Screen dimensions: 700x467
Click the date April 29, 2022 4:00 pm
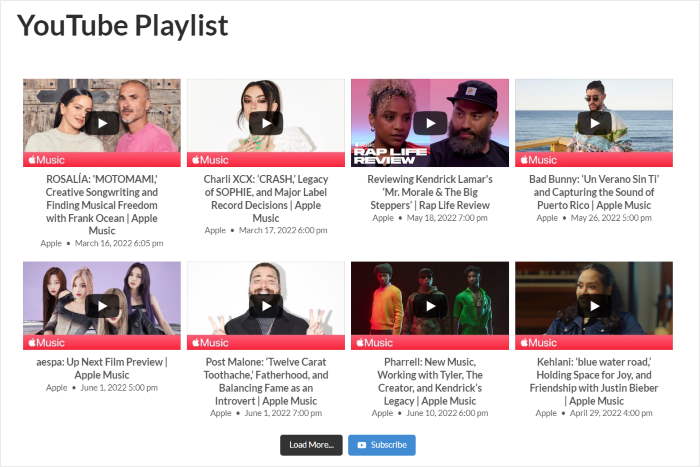coord(611,413)
